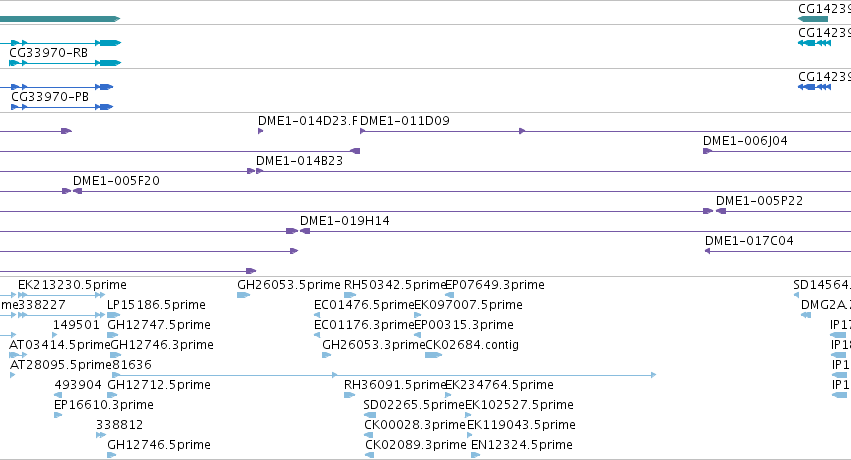
Task: Open the DME1-005F20 clone label
Action: tap(116, 181)
